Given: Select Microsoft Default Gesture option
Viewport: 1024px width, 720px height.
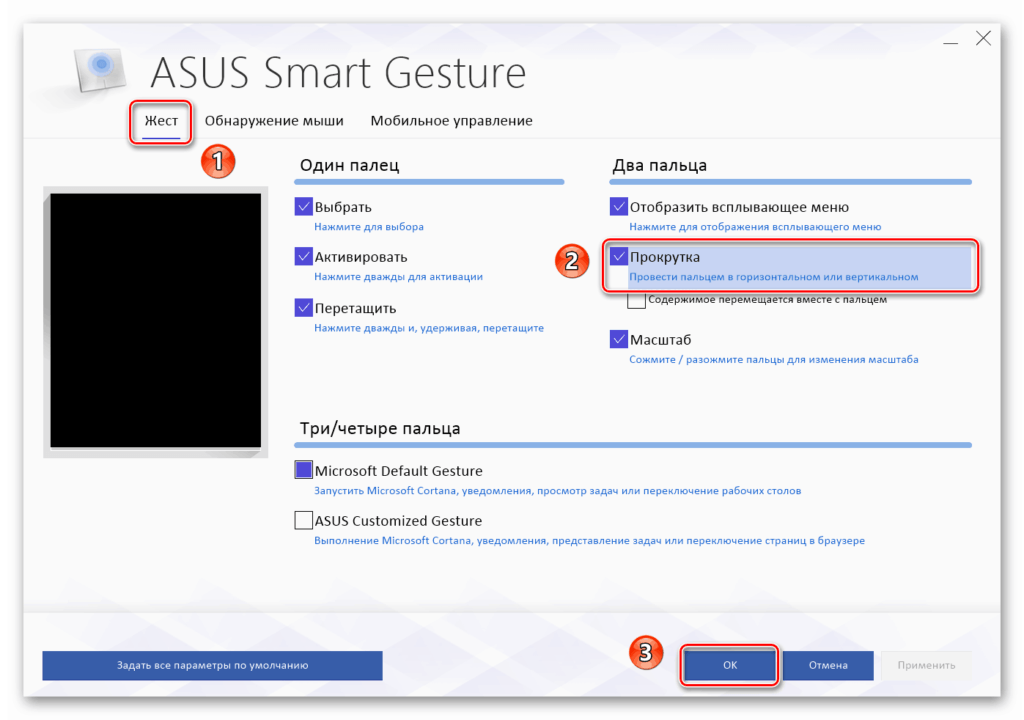Looking at the screenshot, I should click(x=303, y=470).
